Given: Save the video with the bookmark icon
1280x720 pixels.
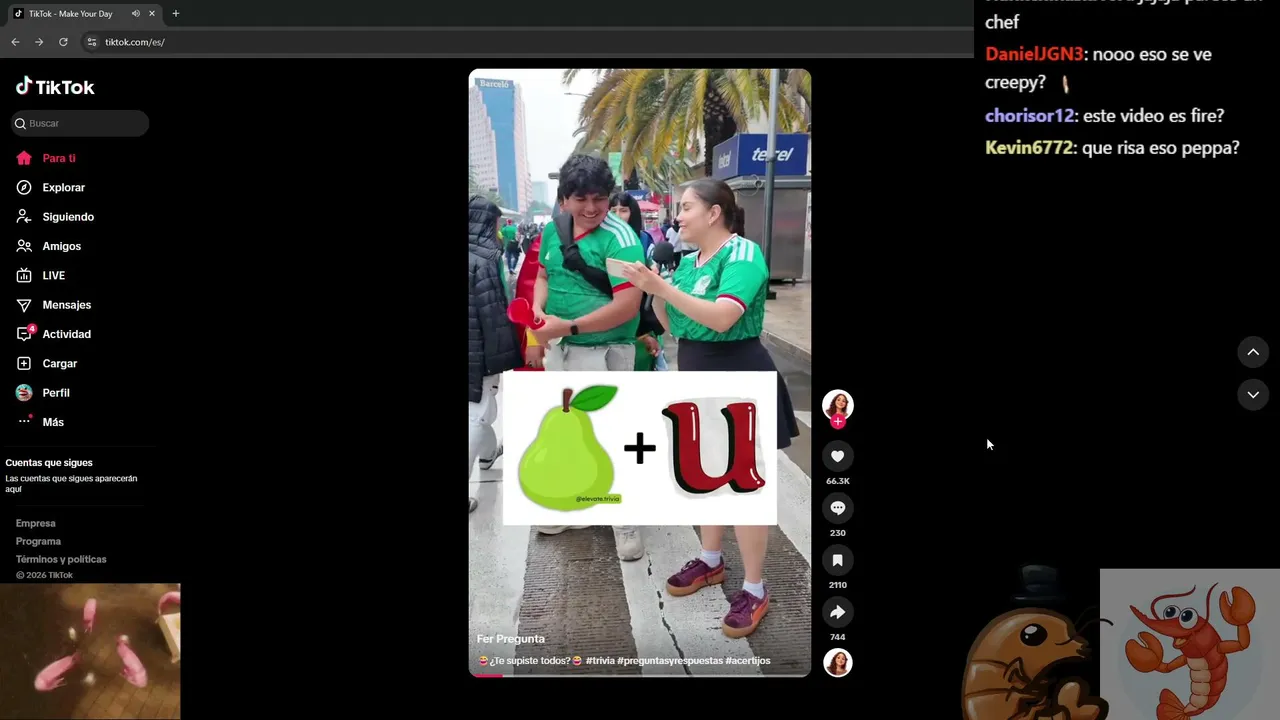Looking at the screenshot, I should coord(838,560).
